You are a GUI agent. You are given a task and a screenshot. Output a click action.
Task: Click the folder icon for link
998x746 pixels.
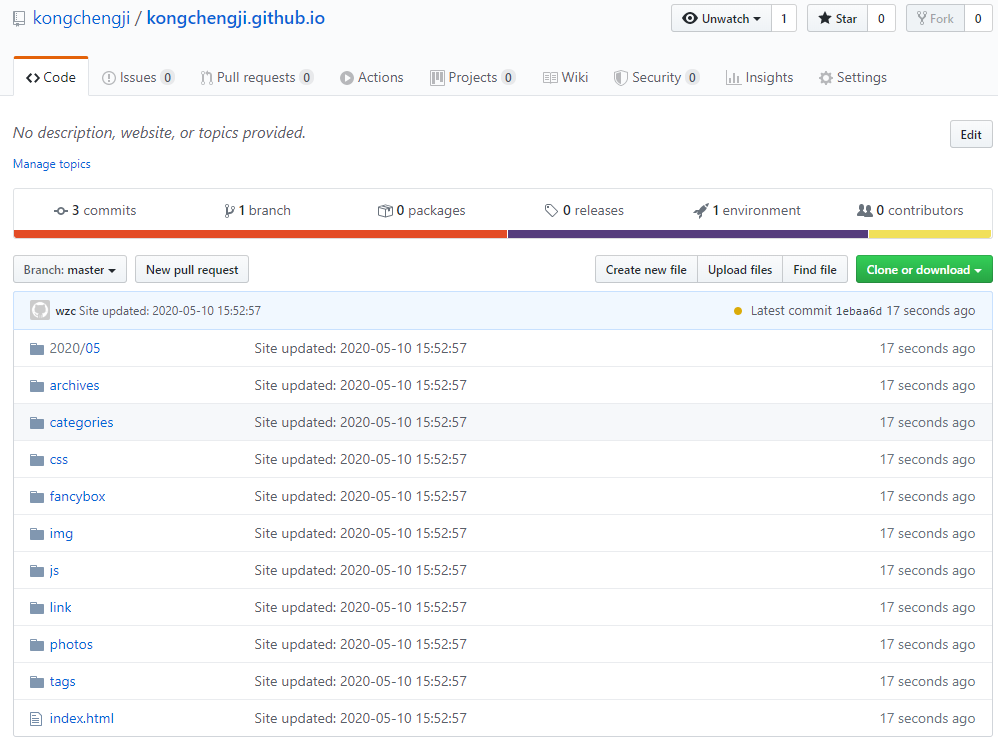[37, 608]
